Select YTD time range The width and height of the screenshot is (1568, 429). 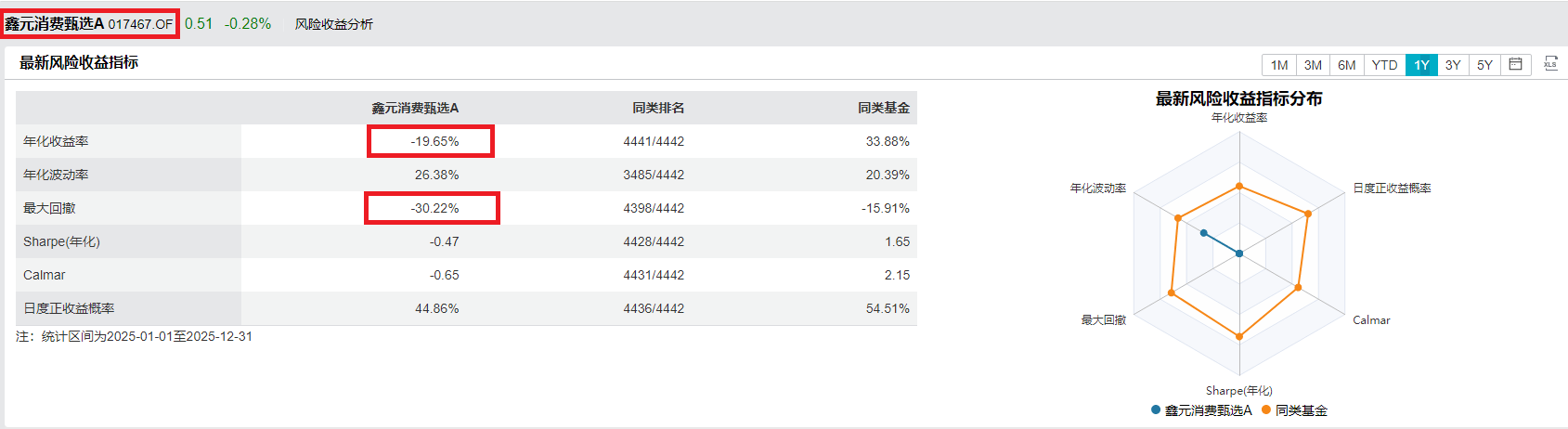[x=1384, y=65]
